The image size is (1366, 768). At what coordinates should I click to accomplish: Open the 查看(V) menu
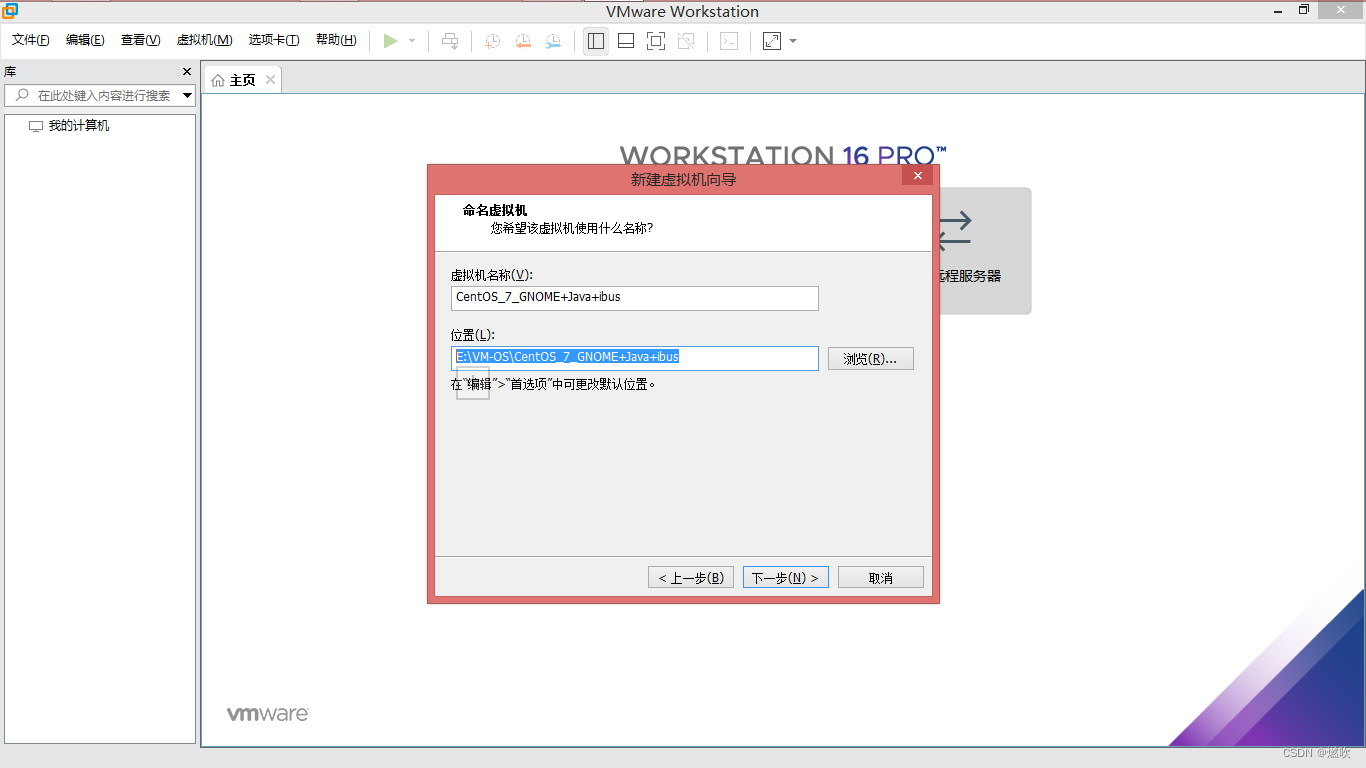coord(140,40)
